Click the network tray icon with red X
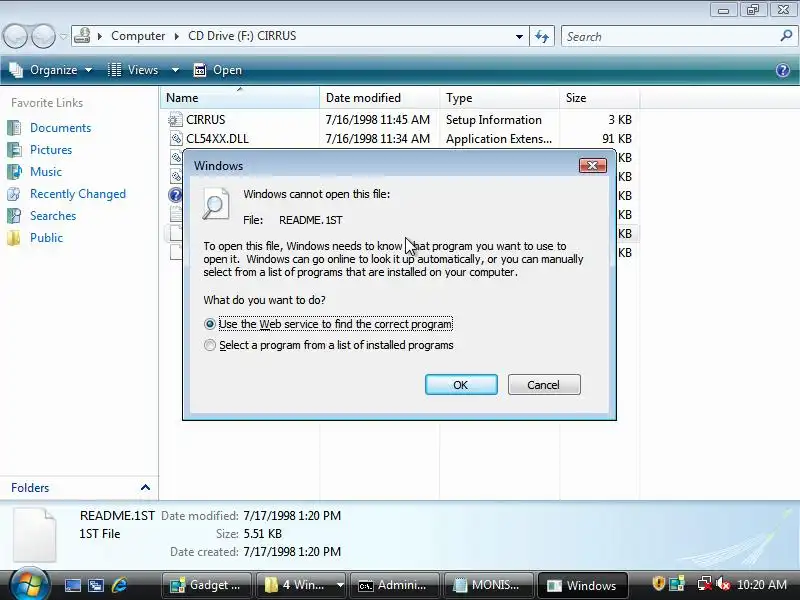This screenshot has width=800, height=600. (x=705, y=584)
